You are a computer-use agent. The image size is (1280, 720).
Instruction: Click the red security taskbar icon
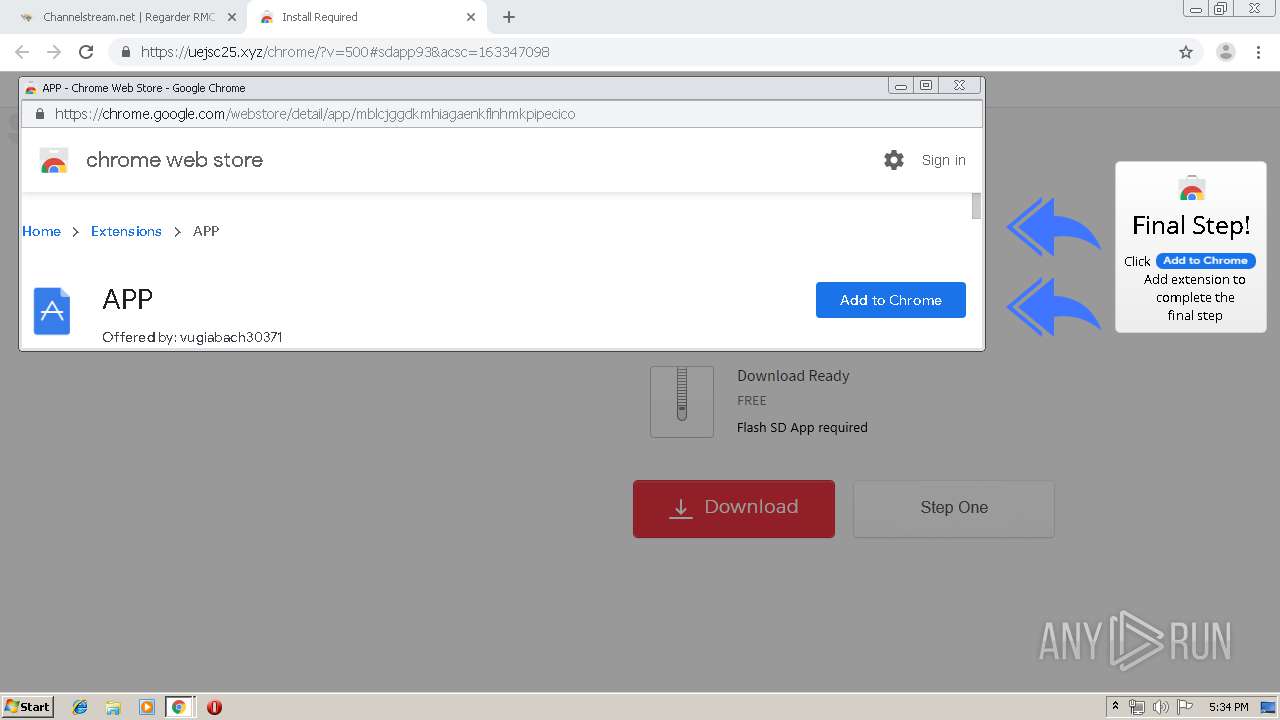[x=214, y=707]
